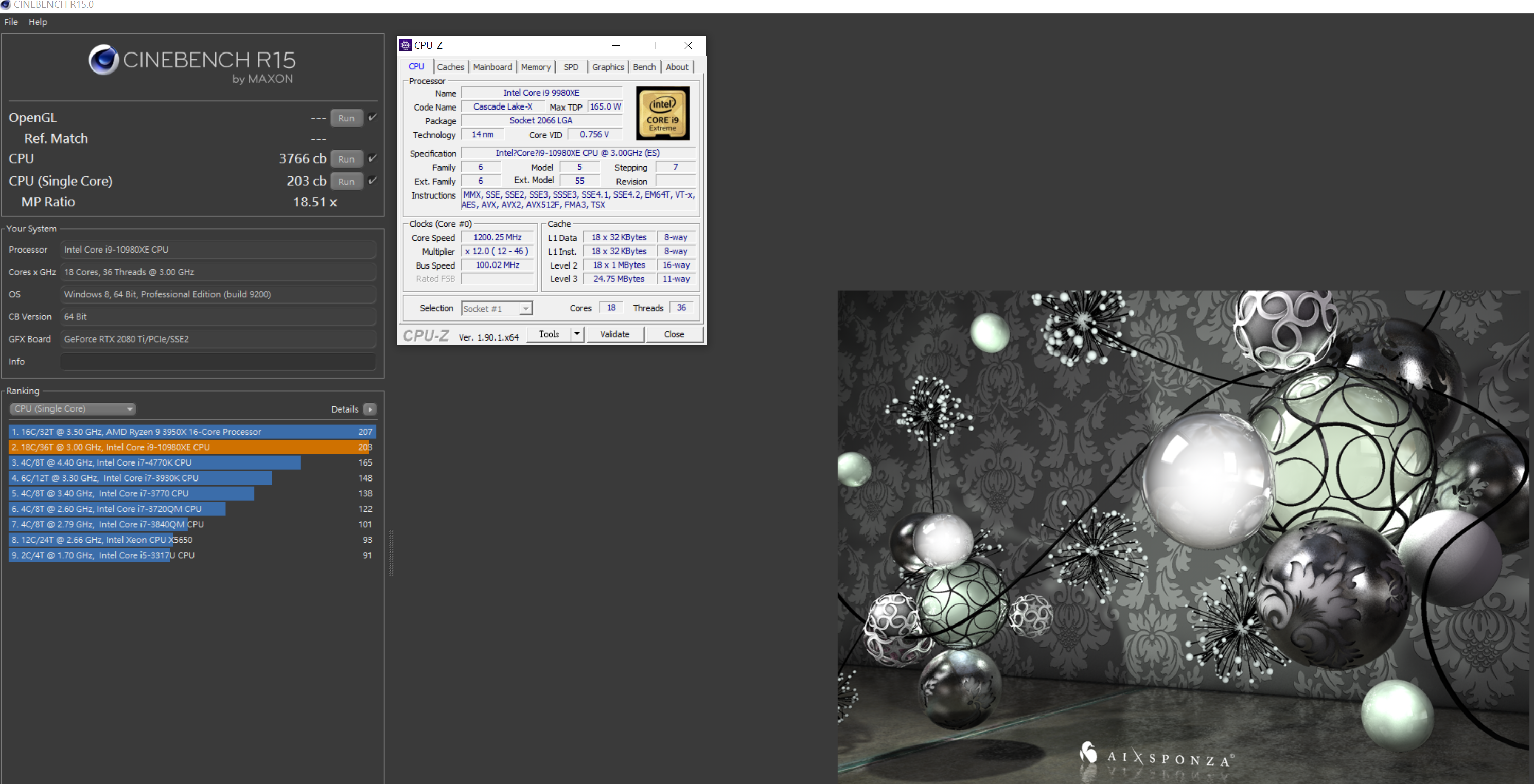Click the GFX Board field
Viewport: 1534px width, 784px height.
click(x=218, y=338)
